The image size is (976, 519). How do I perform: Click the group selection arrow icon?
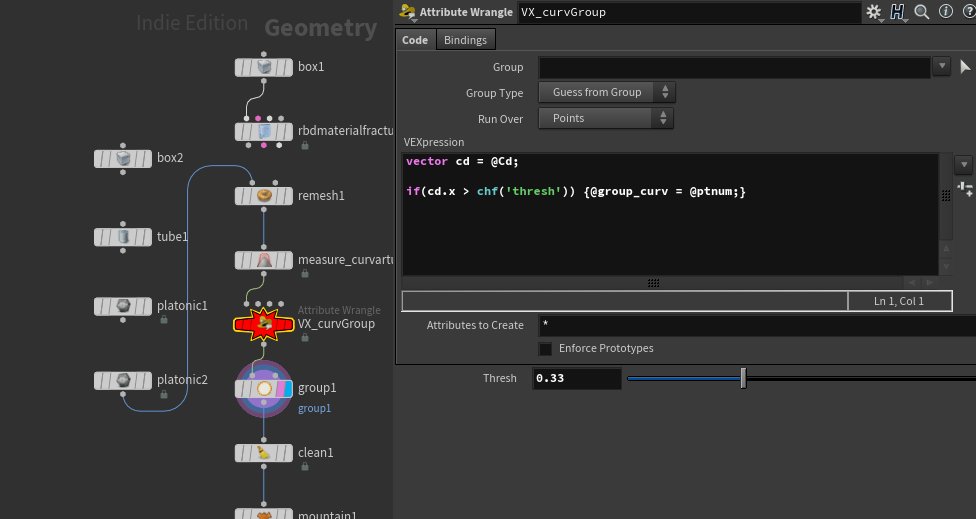pos(965,67)
